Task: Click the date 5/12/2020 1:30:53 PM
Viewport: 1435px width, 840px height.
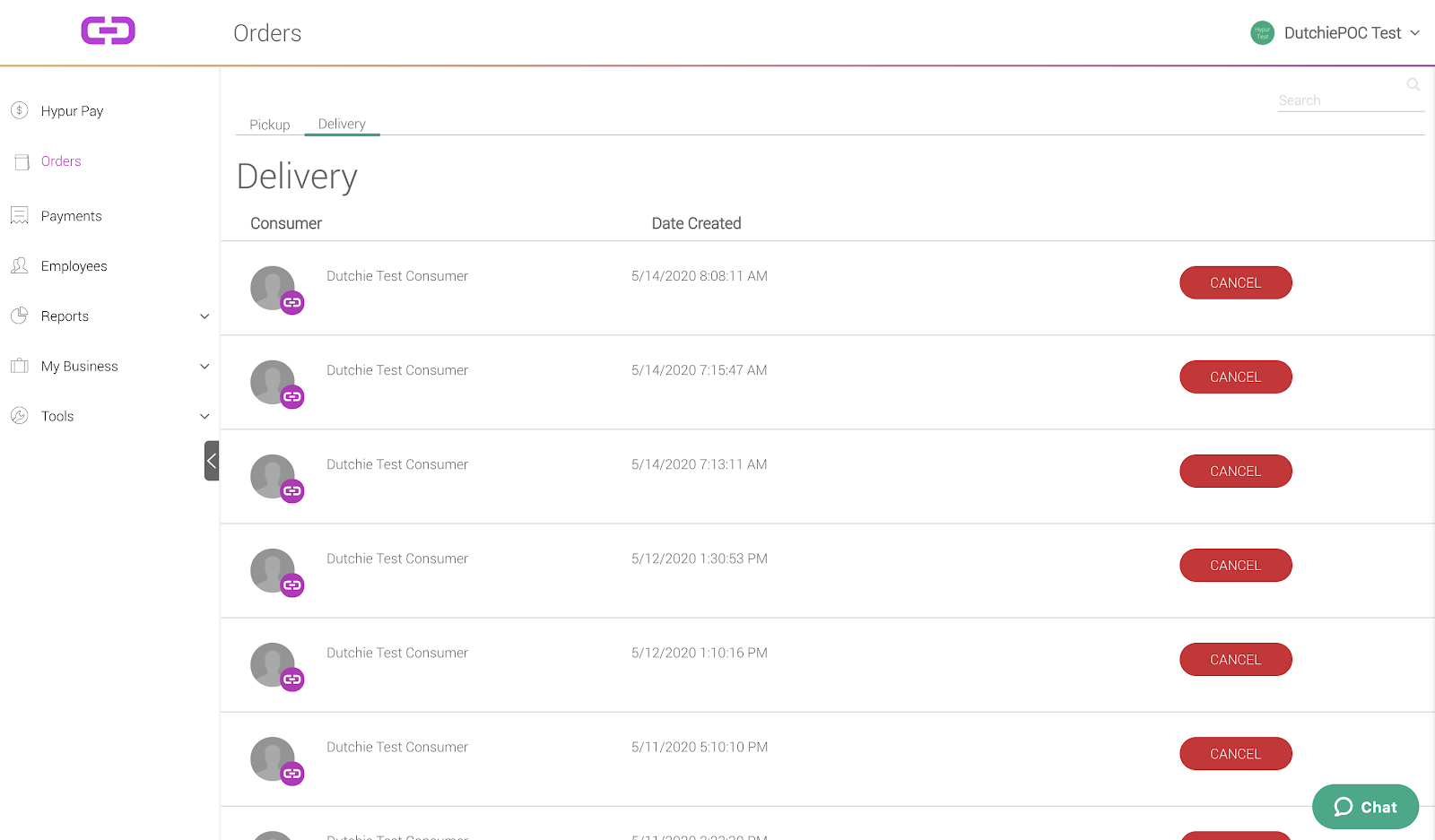Action: click(700, 559)
